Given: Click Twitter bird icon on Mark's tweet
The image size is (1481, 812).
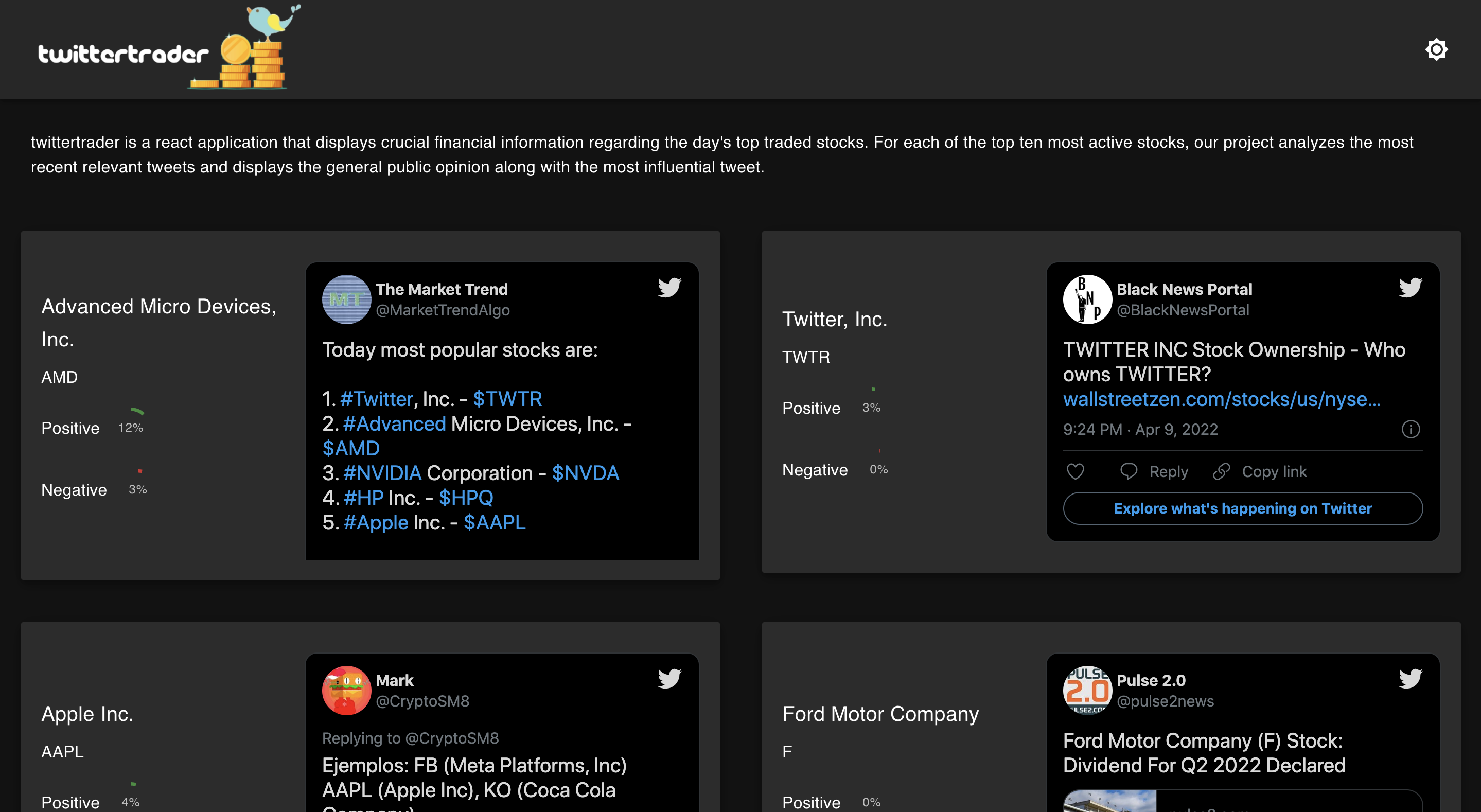Looking at the screenshot, I should point(669,678).
